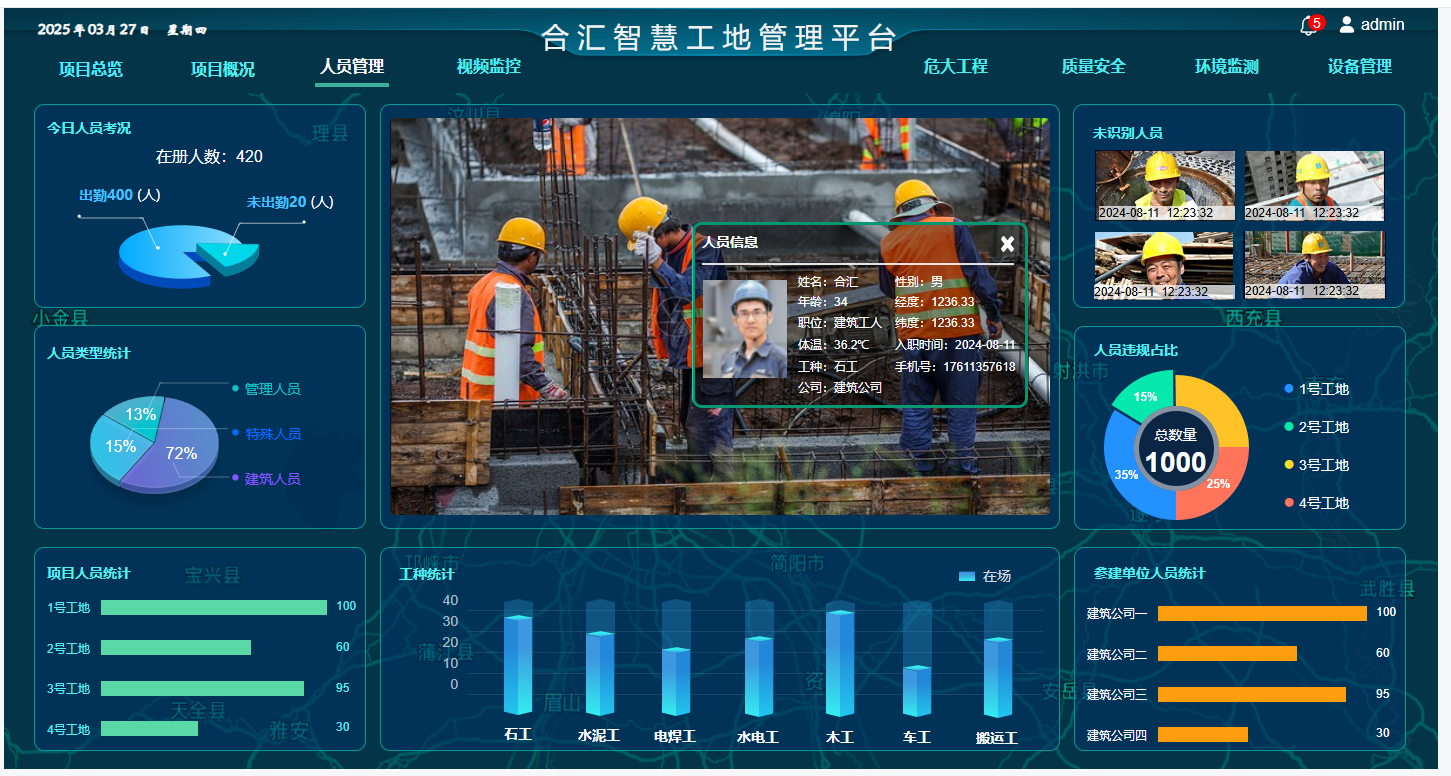
Task: Close the 人员信息 popup
Action: pyautogui.click(x=1007, y=244)
